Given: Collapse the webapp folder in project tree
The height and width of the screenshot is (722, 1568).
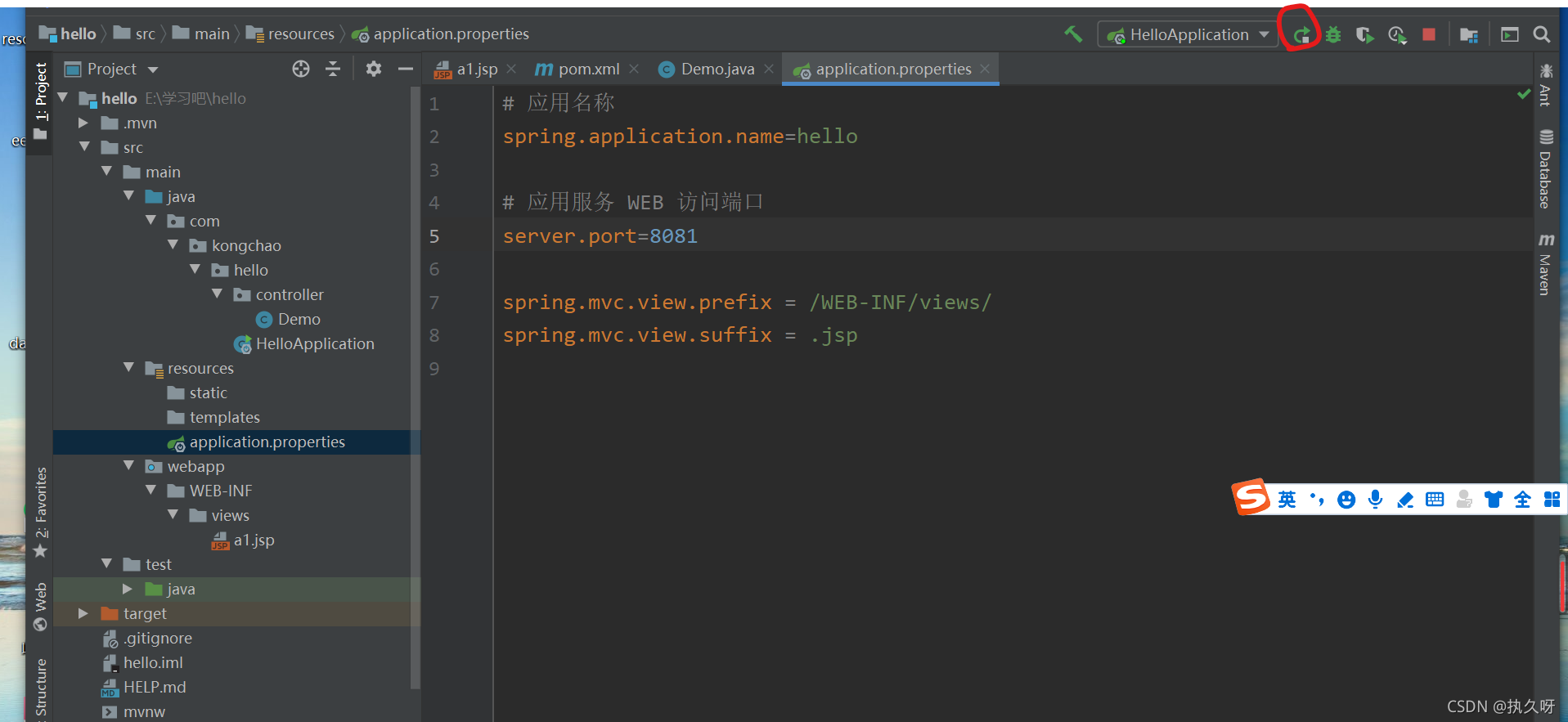Looking at the screenshot, I should pos(128,466).
